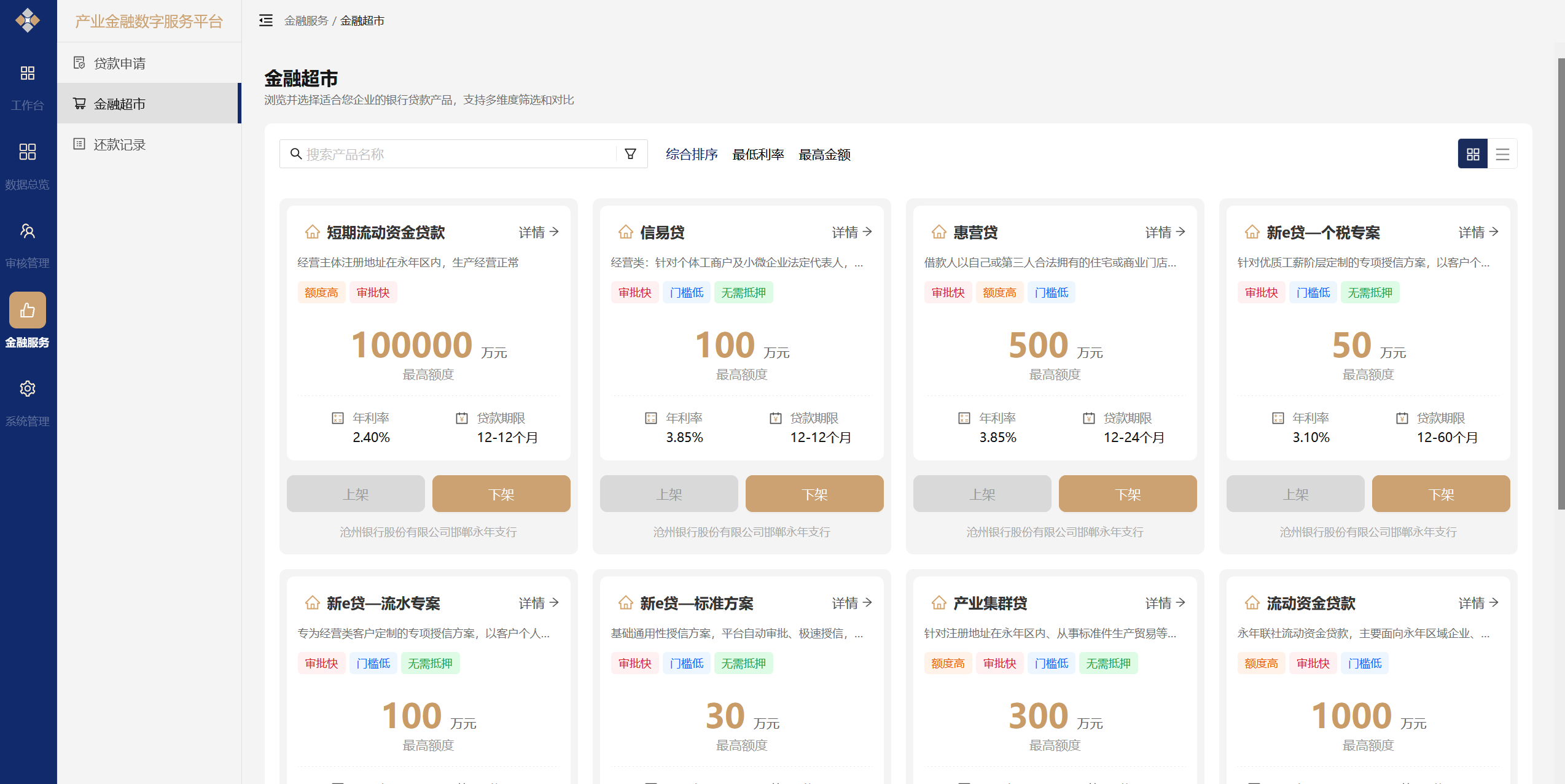
Task: Click the house icon on 产业集群贷 card
Action: click(939, 603)
